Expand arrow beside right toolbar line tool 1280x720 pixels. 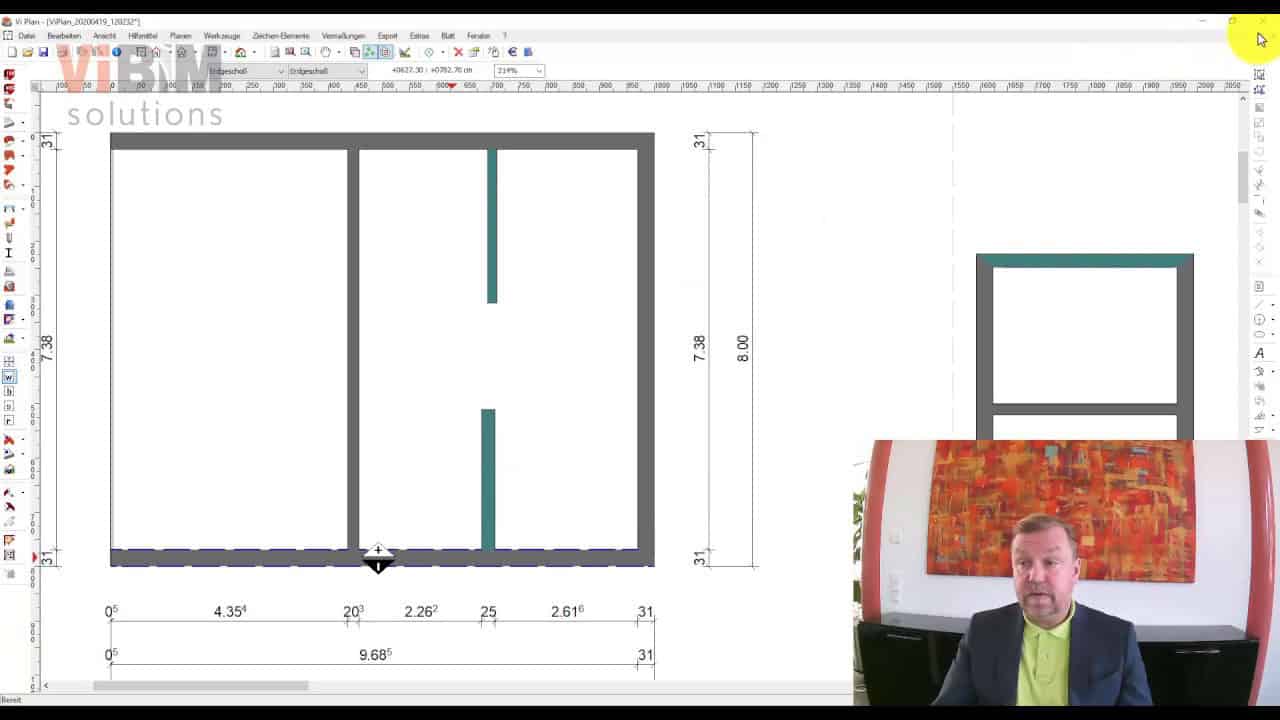coord(1272,304)
